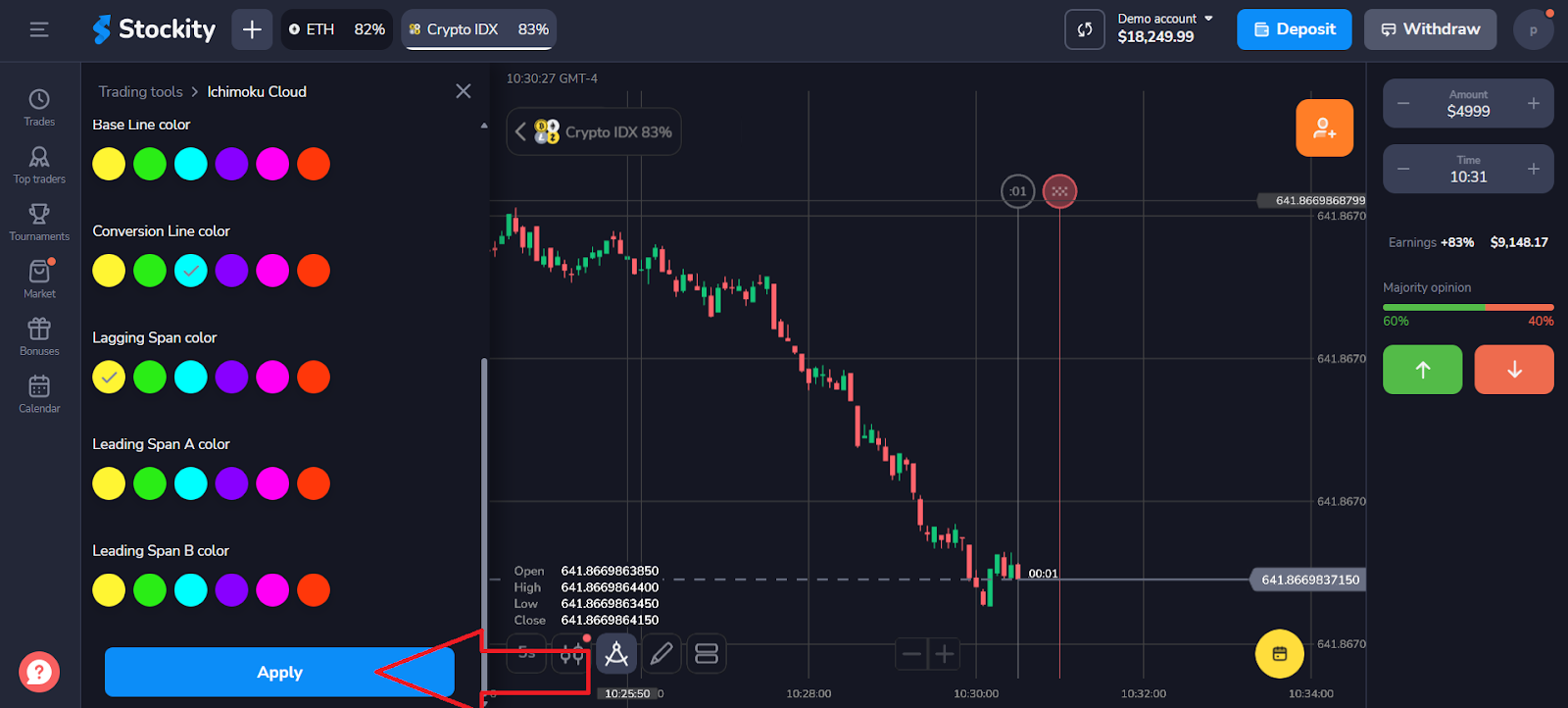Click the Apply button
1568x708 pixels.
point(279,672)
